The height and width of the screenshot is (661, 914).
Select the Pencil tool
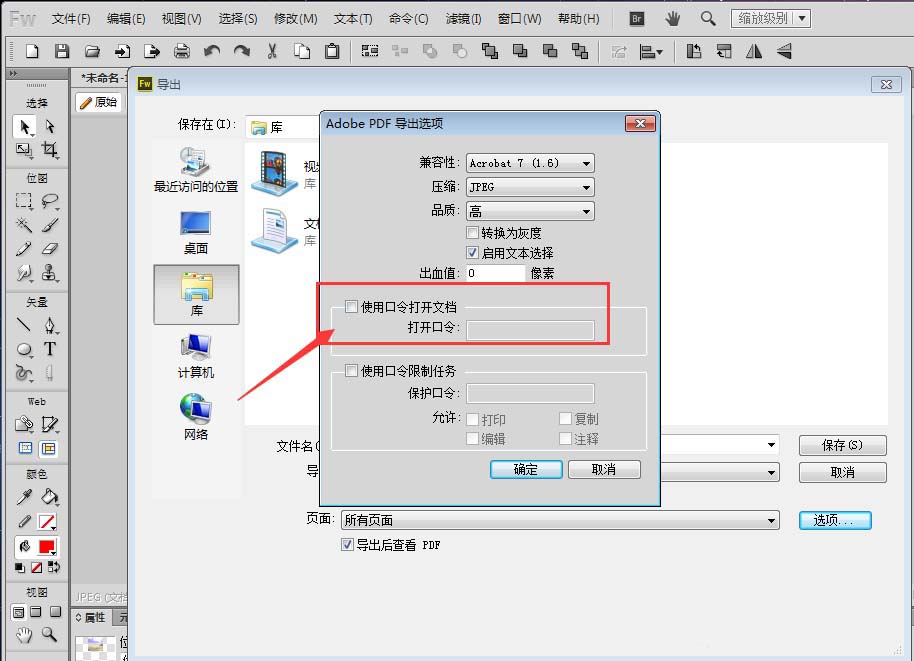(x=24, y=249)
